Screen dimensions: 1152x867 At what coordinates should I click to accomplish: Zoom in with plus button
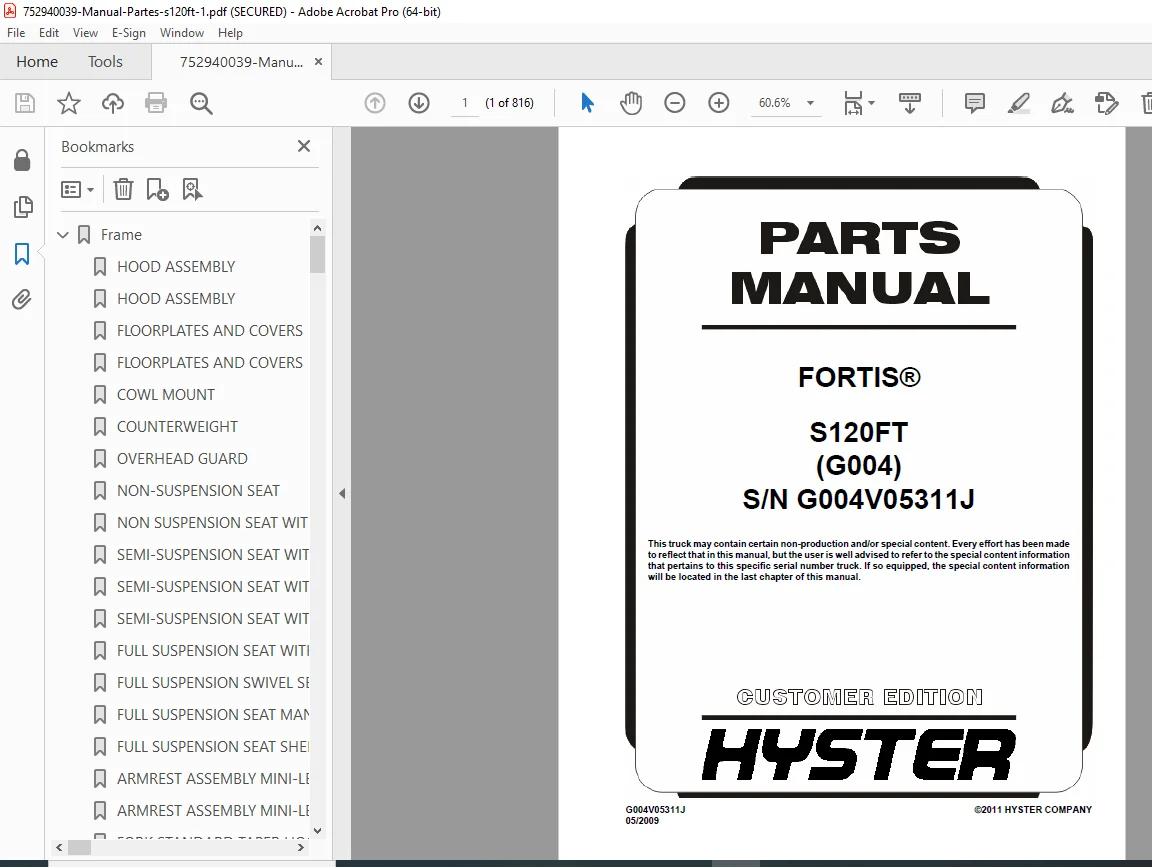click(719, 103)
